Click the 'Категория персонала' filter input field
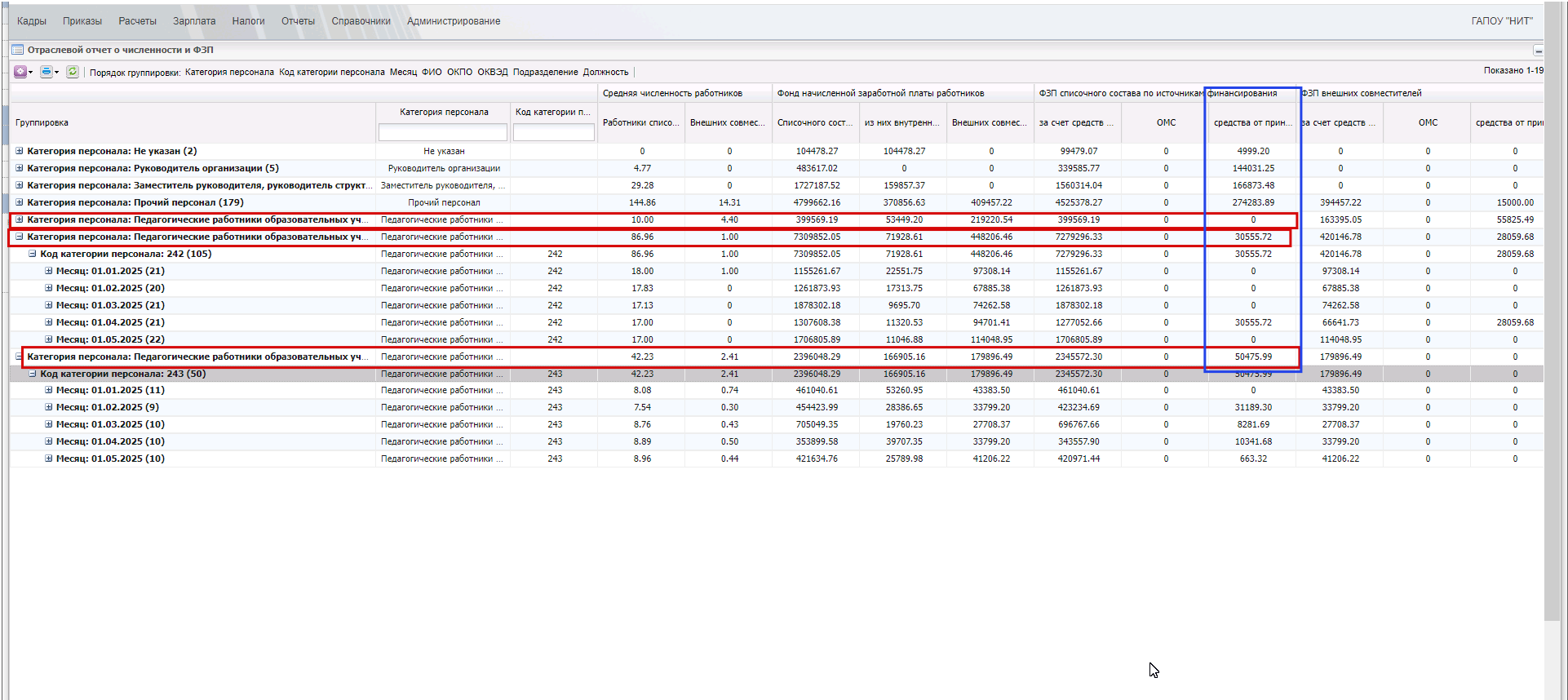 tap(443, 132)
